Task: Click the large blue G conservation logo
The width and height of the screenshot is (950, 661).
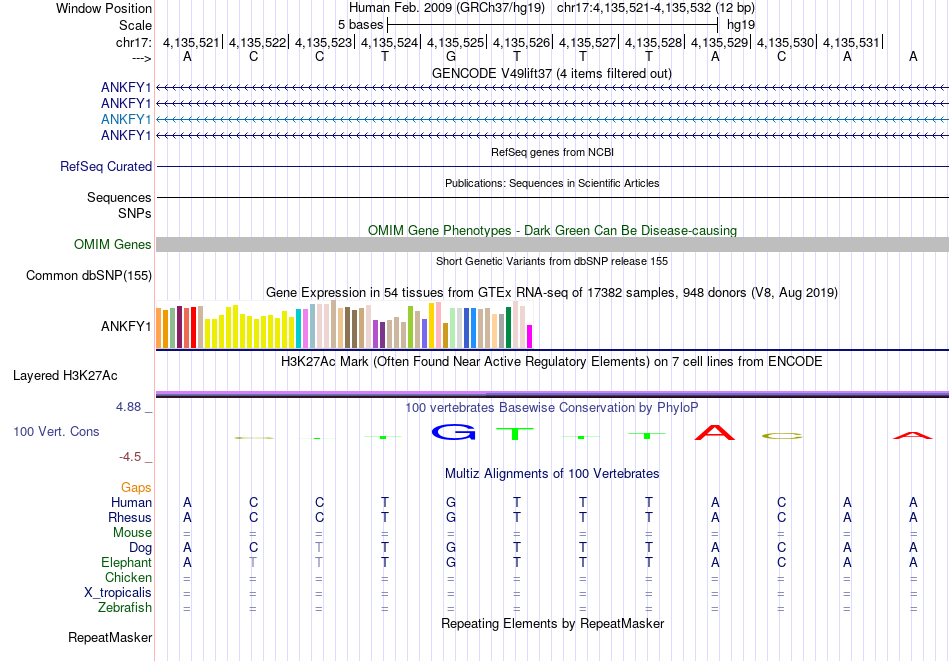Action: 454,432
